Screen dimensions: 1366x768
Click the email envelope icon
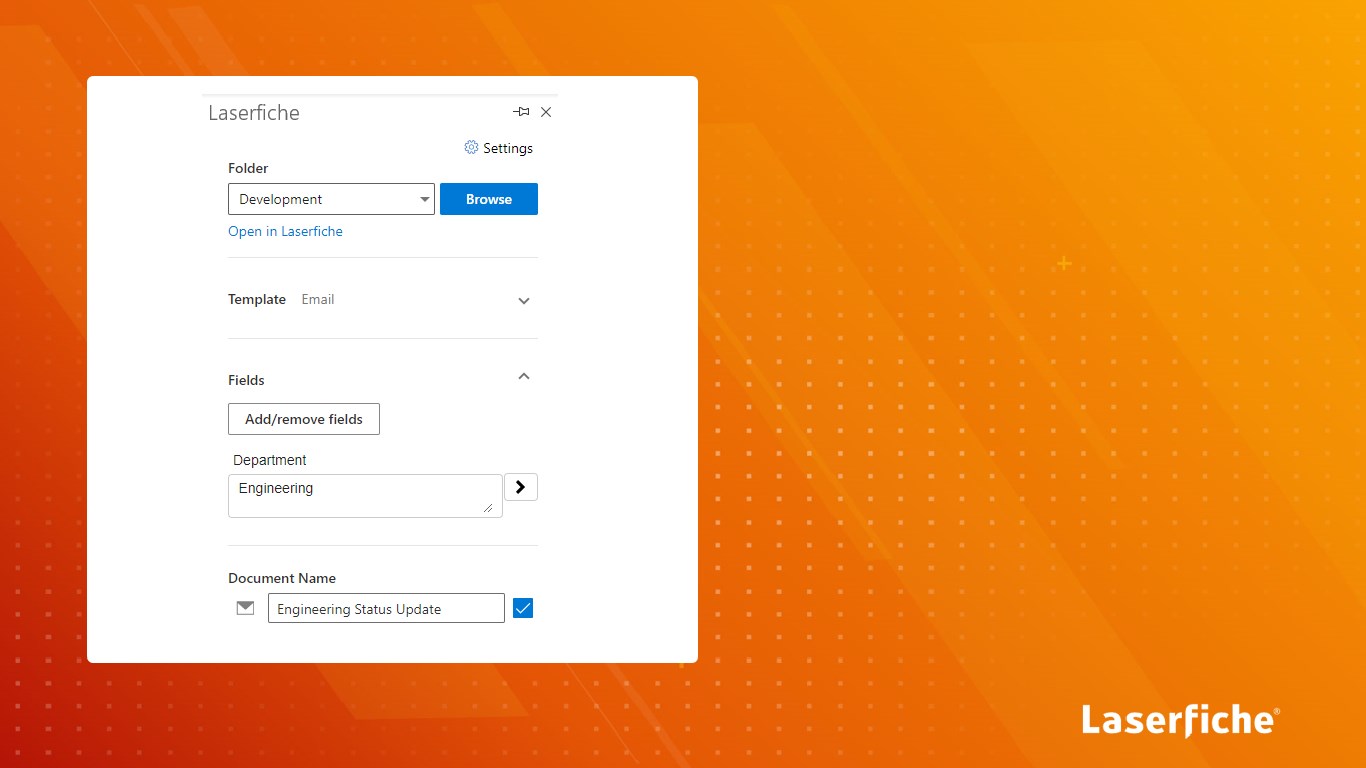tap(245, 608)
